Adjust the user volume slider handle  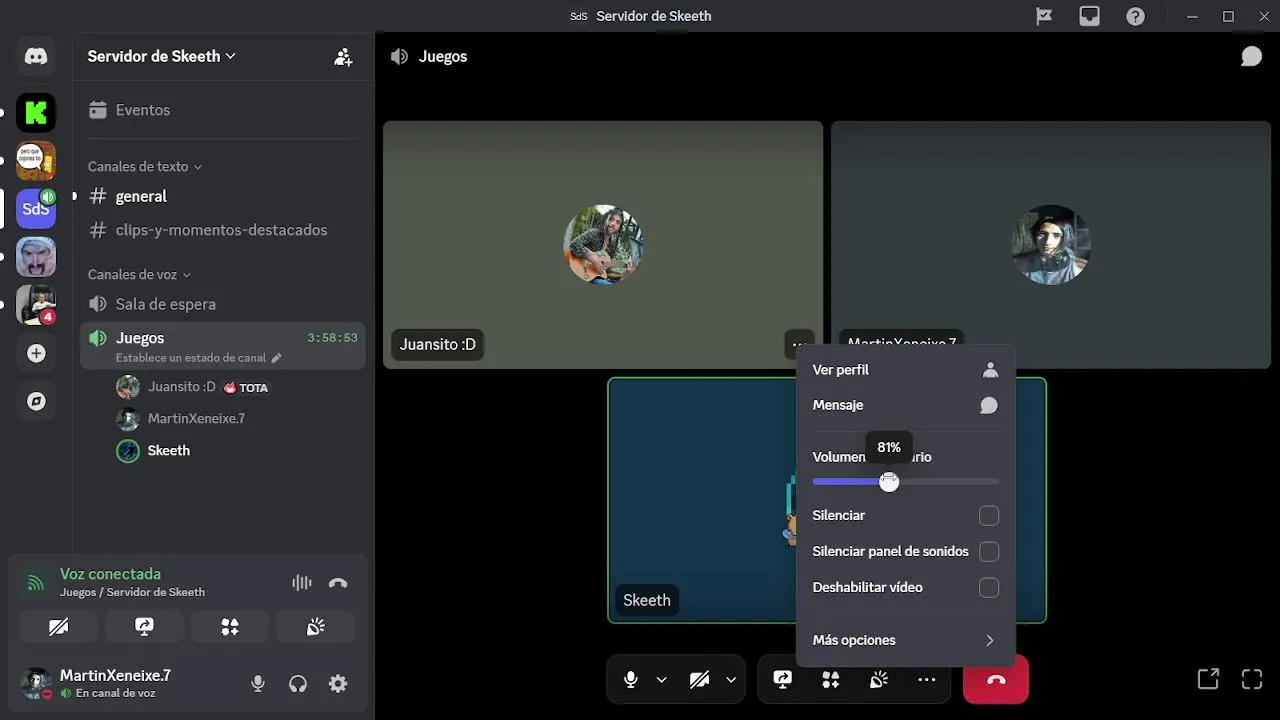pos(889,481)
